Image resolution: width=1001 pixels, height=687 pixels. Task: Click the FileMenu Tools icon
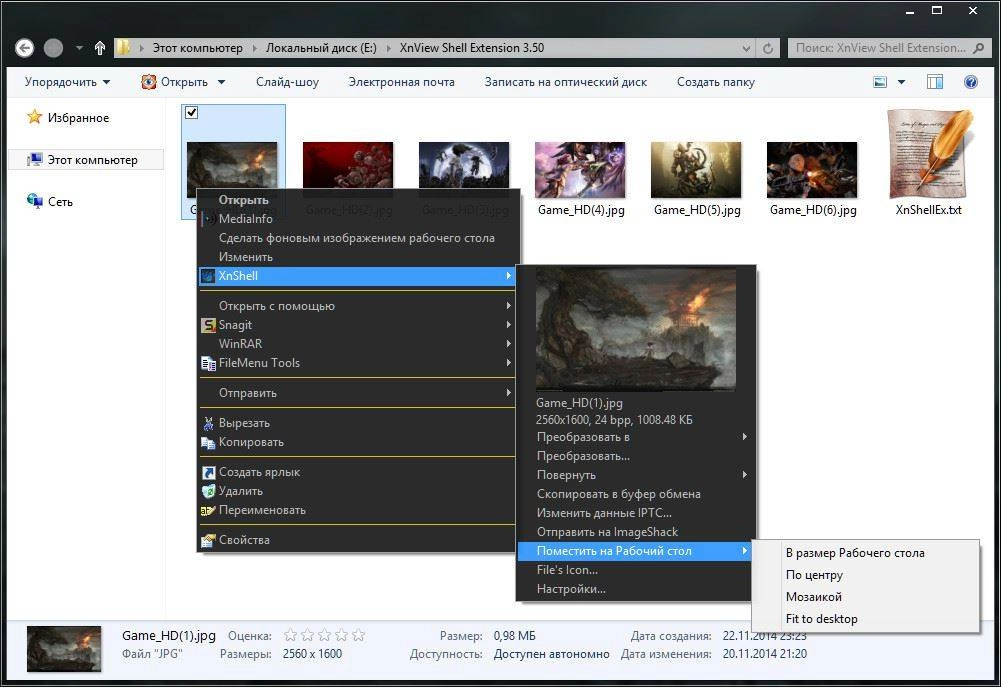[208, 363]
